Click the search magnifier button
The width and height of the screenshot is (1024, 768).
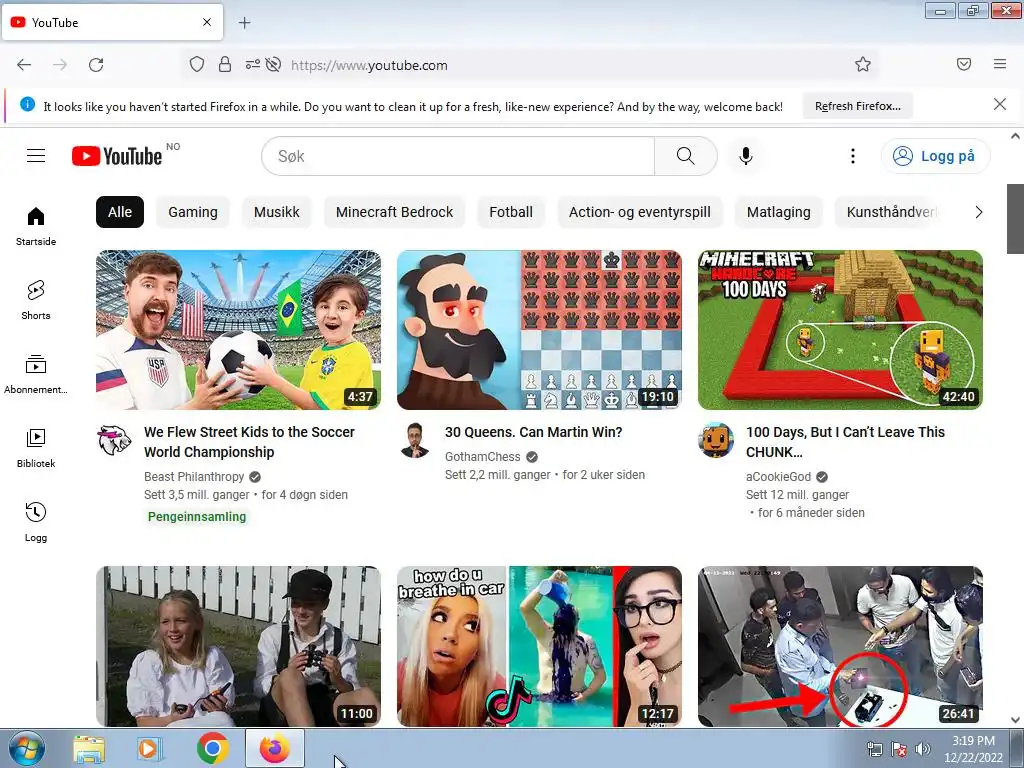coord(686,156)
